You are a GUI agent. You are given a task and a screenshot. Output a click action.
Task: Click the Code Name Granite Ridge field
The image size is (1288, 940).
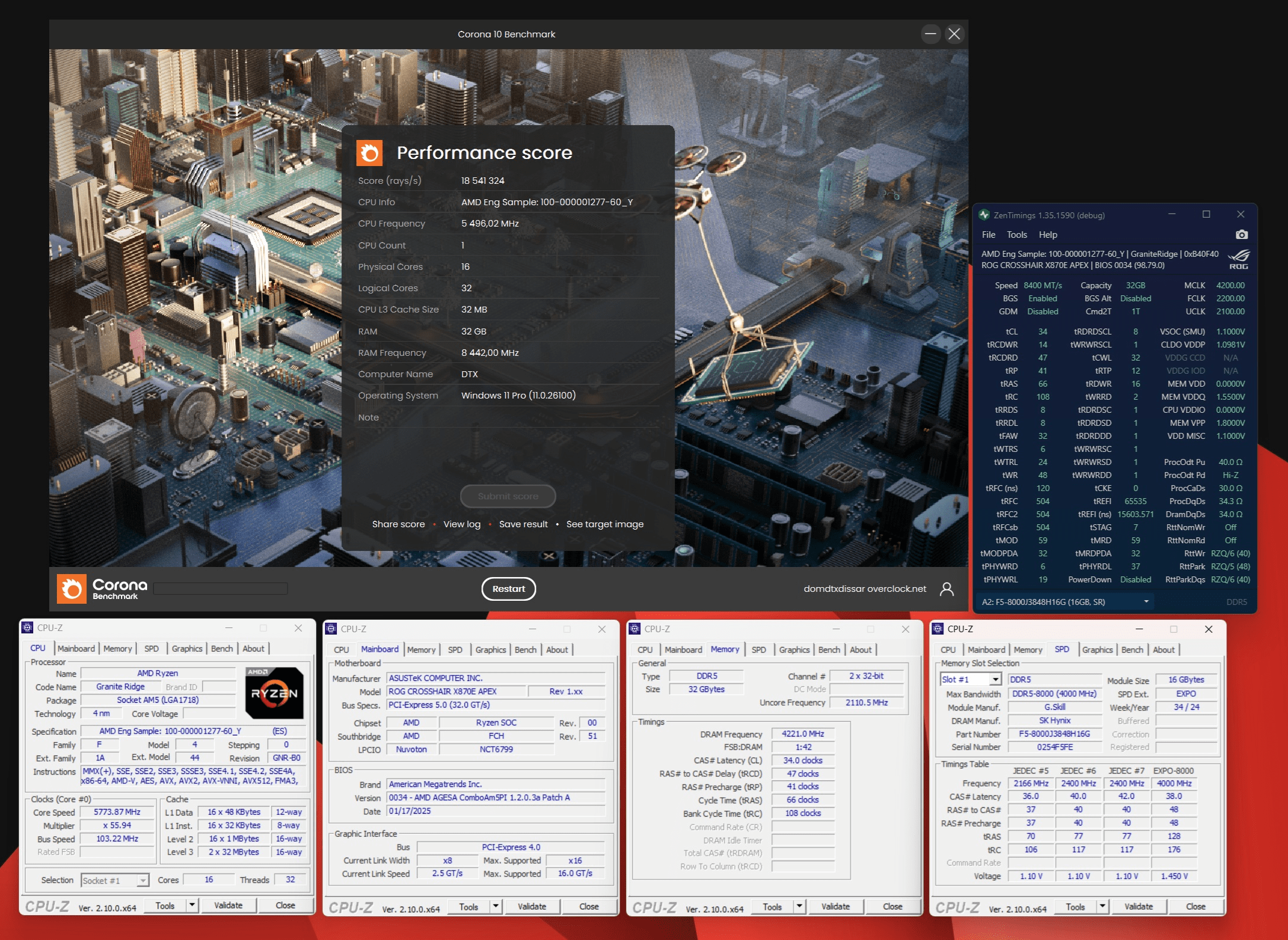pos(120,687)
